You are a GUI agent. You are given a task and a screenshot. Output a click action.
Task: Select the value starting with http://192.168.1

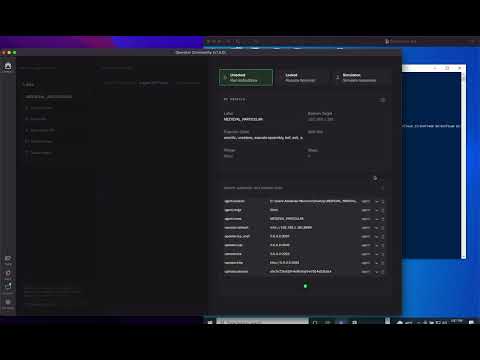click(x=291, y=228)
